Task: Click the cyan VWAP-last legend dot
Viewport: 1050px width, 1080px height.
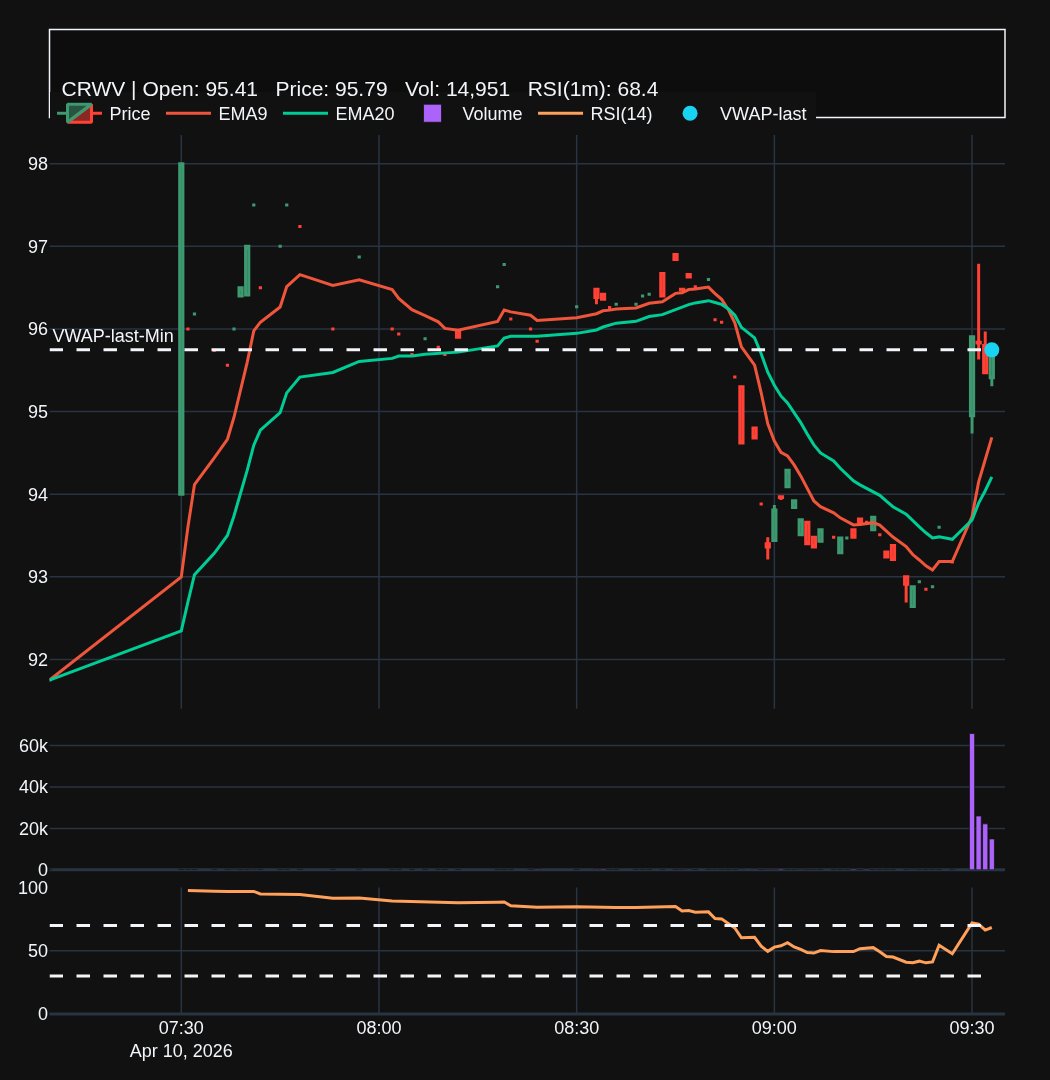Action: [690, 114]
